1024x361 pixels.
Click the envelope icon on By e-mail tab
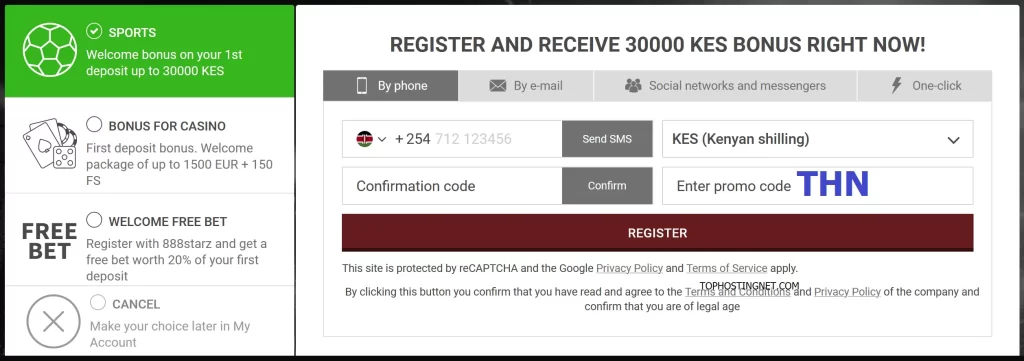(498, 86)
